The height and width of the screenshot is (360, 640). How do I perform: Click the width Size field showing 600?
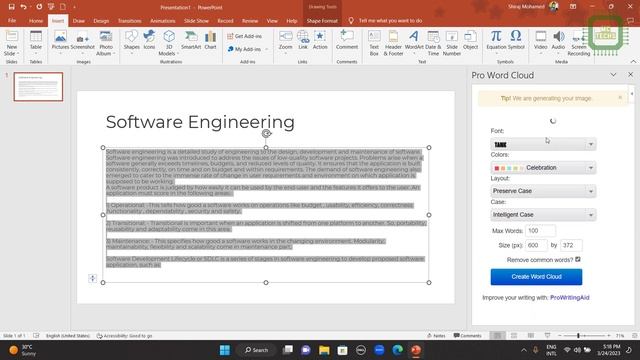click(536, 245)
